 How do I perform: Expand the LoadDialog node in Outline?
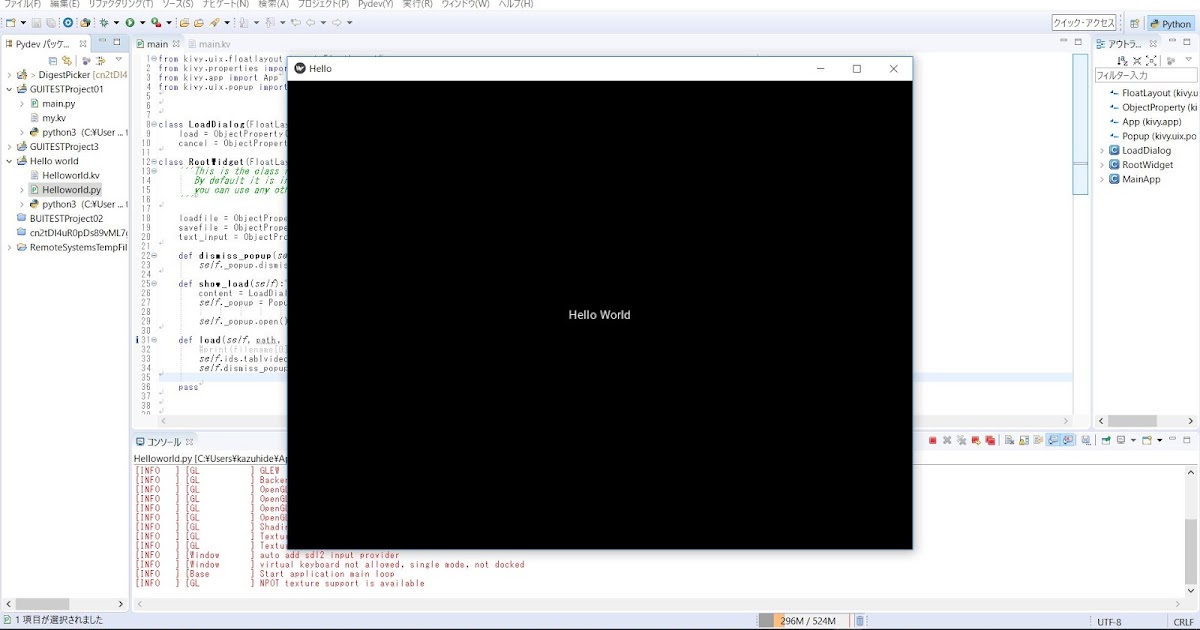click(1102, 151)
